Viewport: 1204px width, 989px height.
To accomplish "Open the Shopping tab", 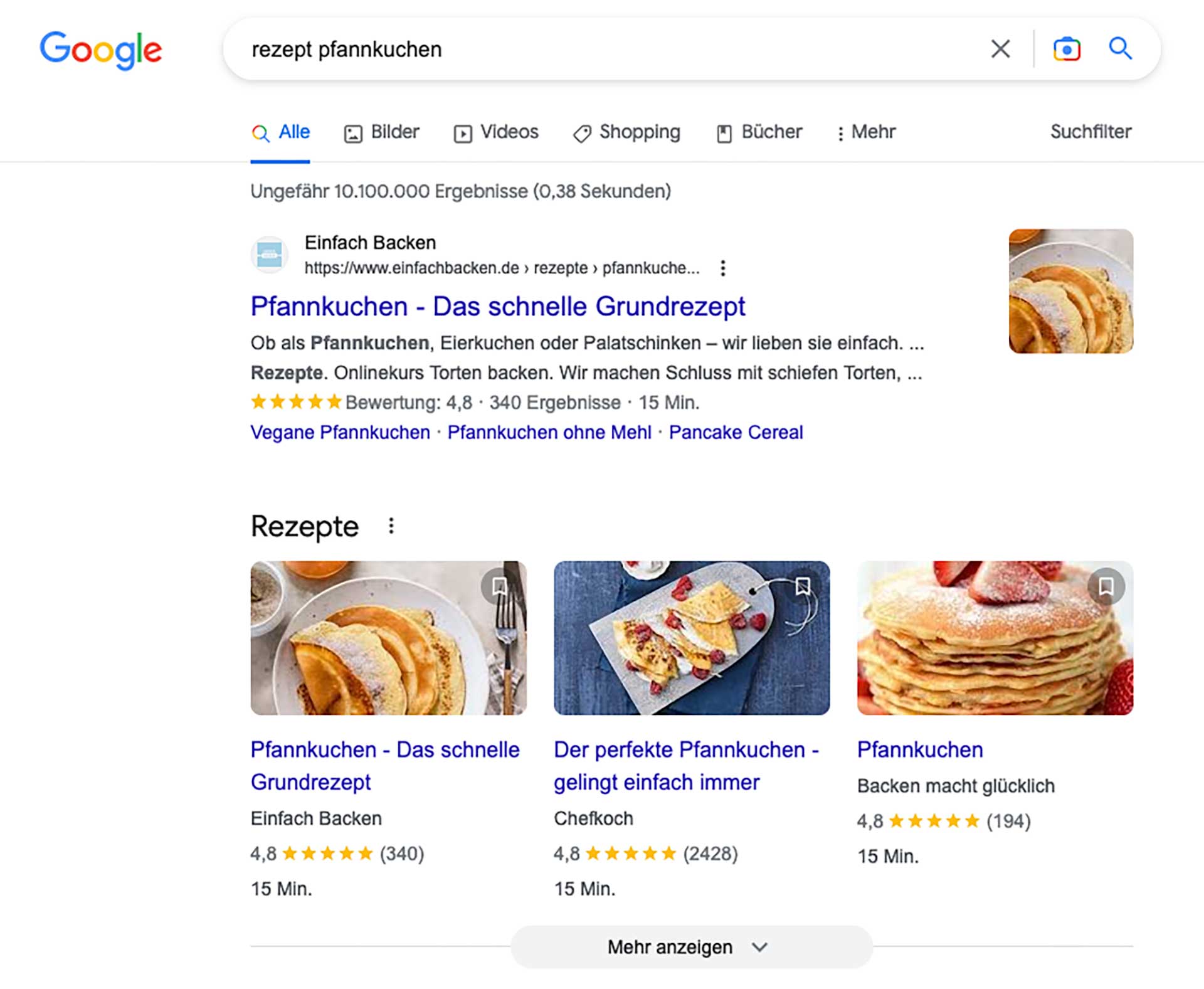I will (626, 132).
